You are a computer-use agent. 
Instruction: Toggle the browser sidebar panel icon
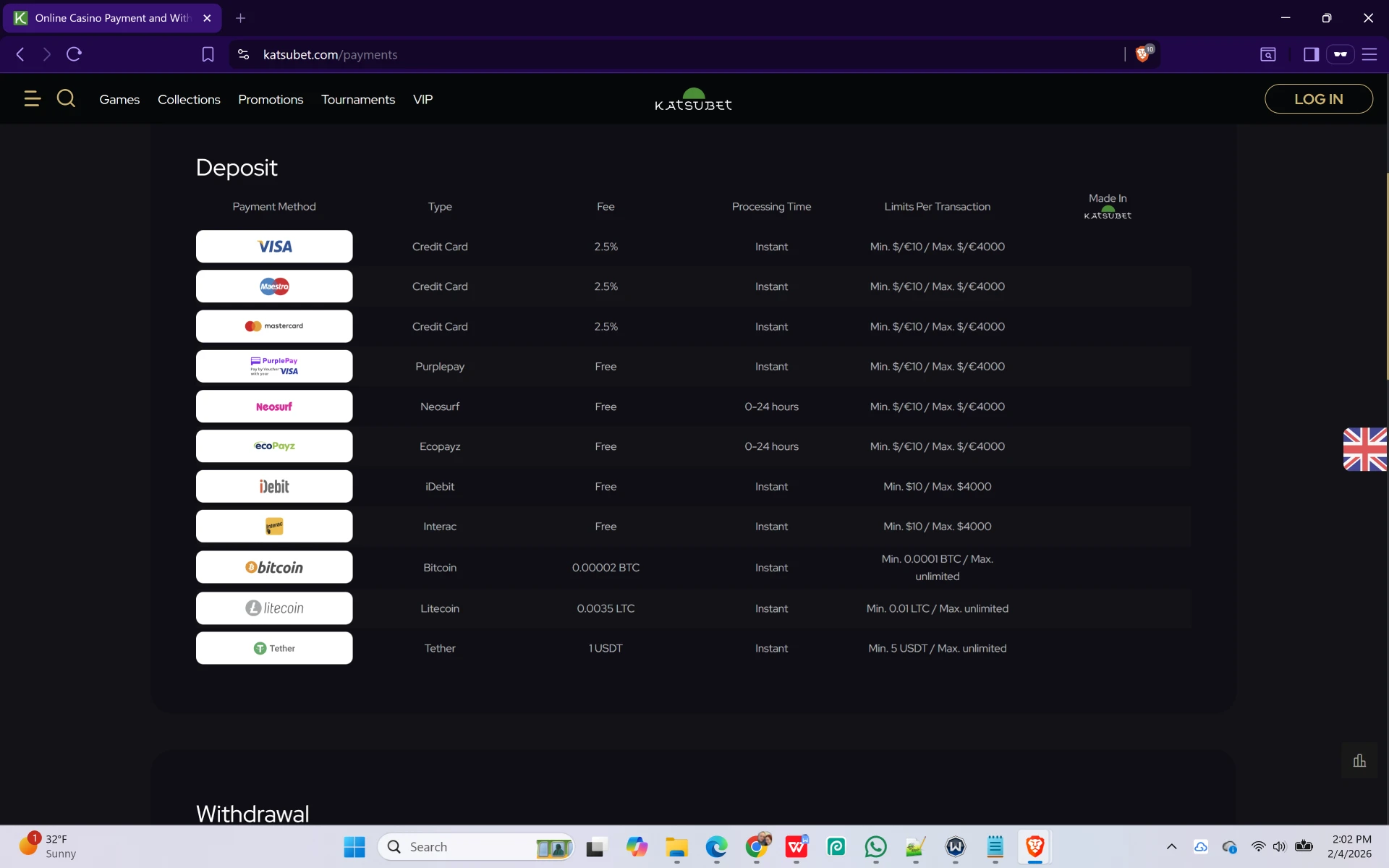coord(1311,54)
